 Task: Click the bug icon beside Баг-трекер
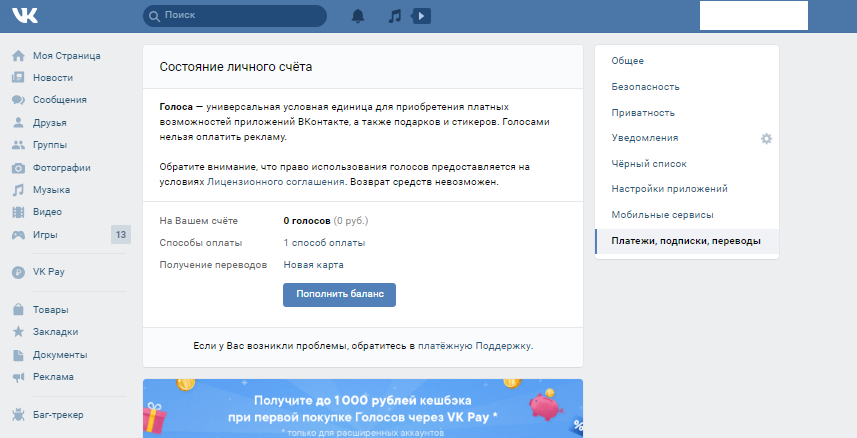click(x=18, y=414)
